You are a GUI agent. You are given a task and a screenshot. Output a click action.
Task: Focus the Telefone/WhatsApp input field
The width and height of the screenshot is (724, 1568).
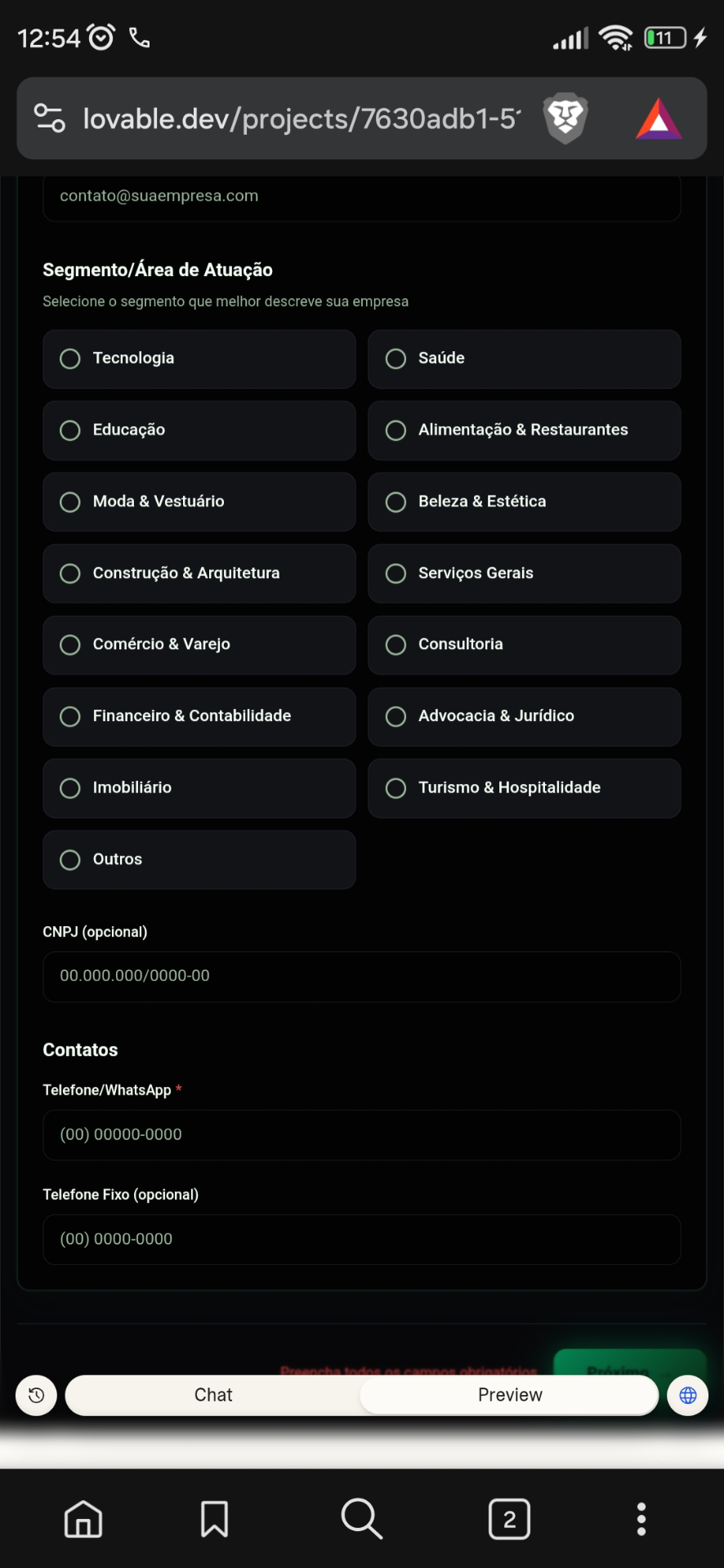[x=362, y=1134]
